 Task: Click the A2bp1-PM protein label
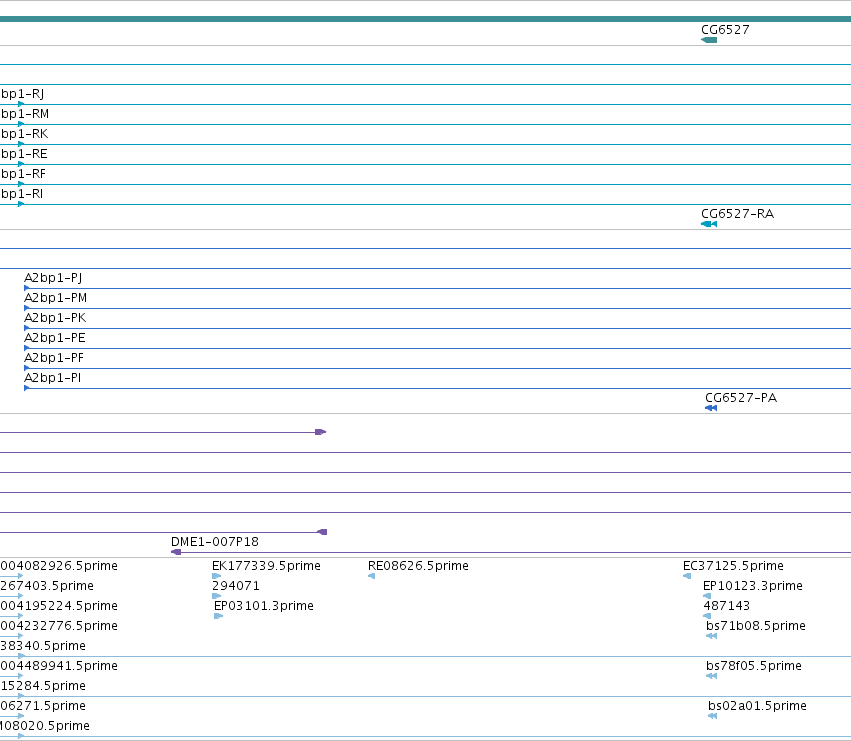[55, 298]
